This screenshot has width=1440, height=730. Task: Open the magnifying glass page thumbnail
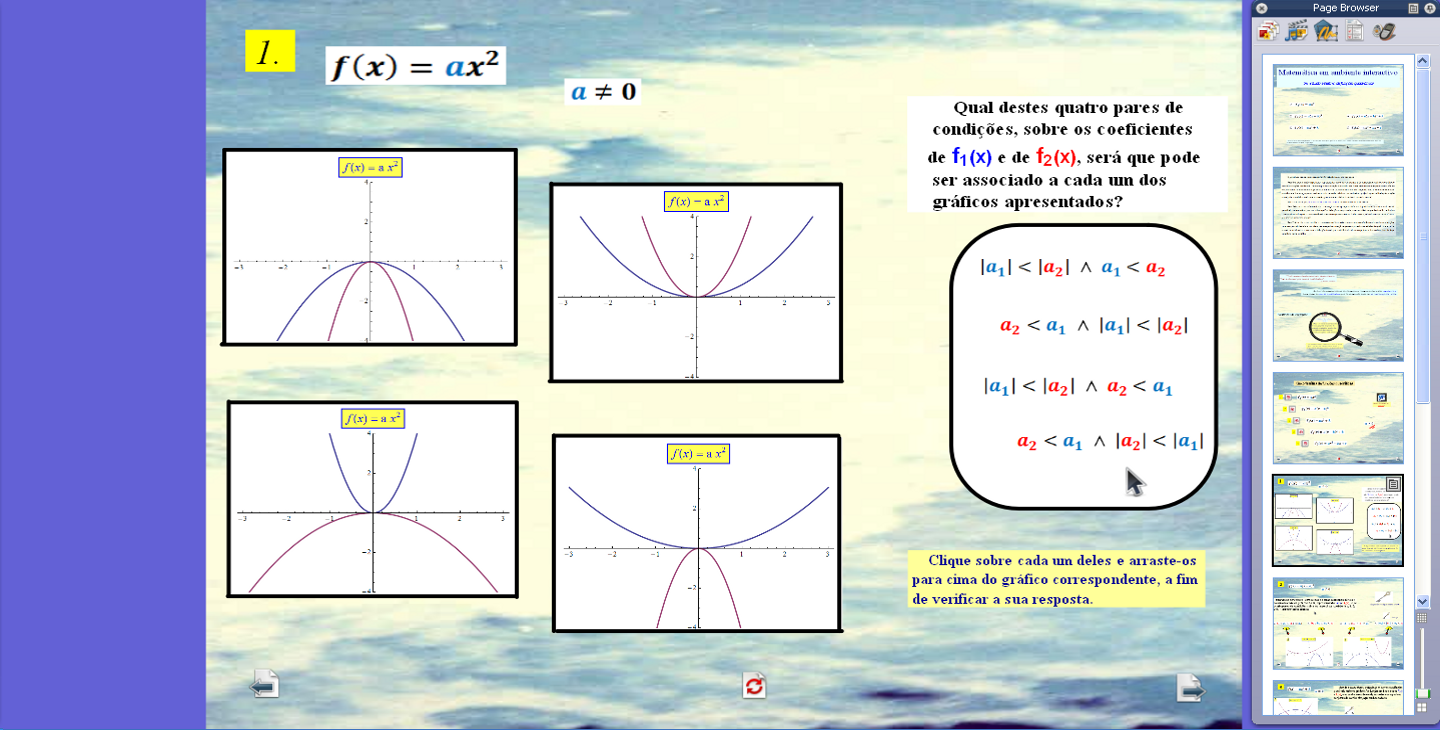1338,315
